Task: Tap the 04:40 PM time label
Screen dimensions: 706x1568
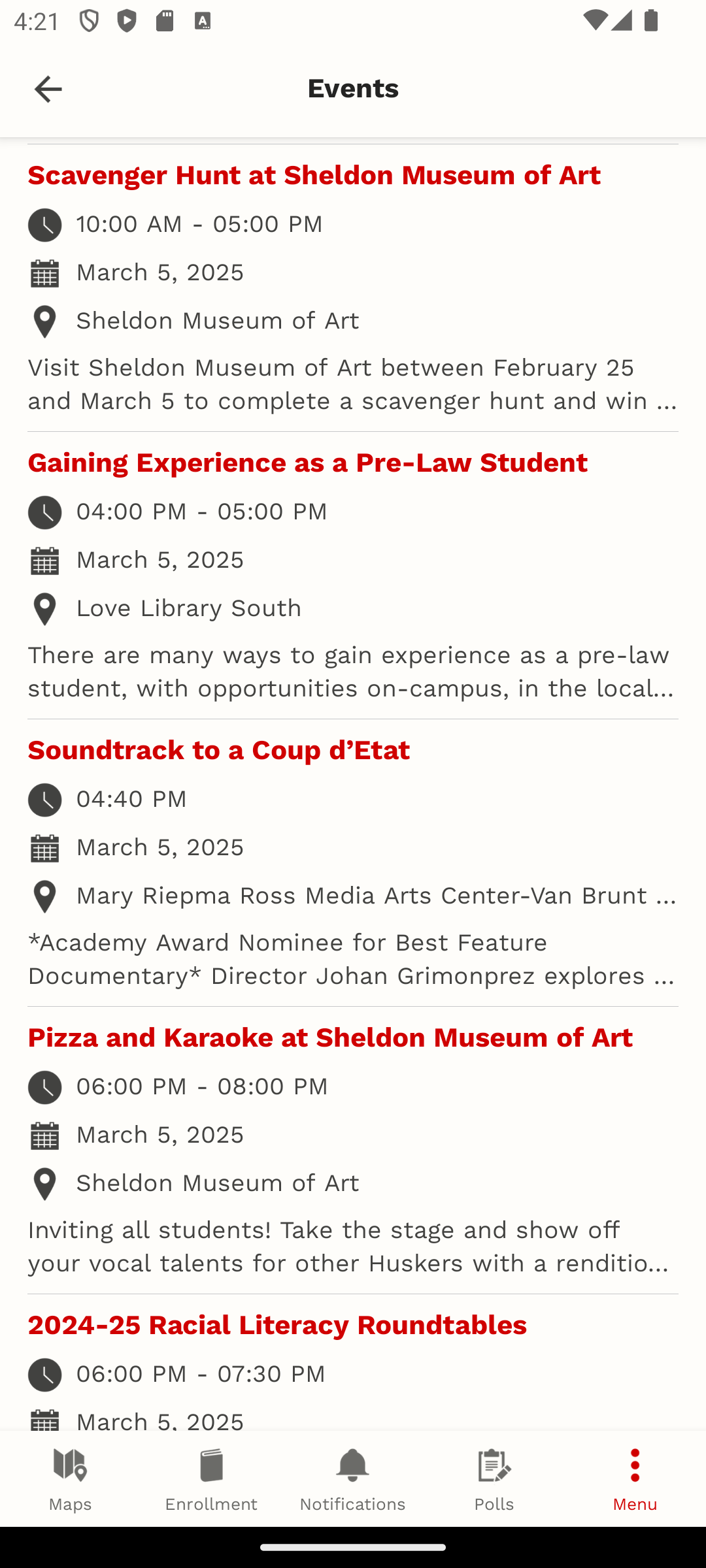Action: (131, 799)
